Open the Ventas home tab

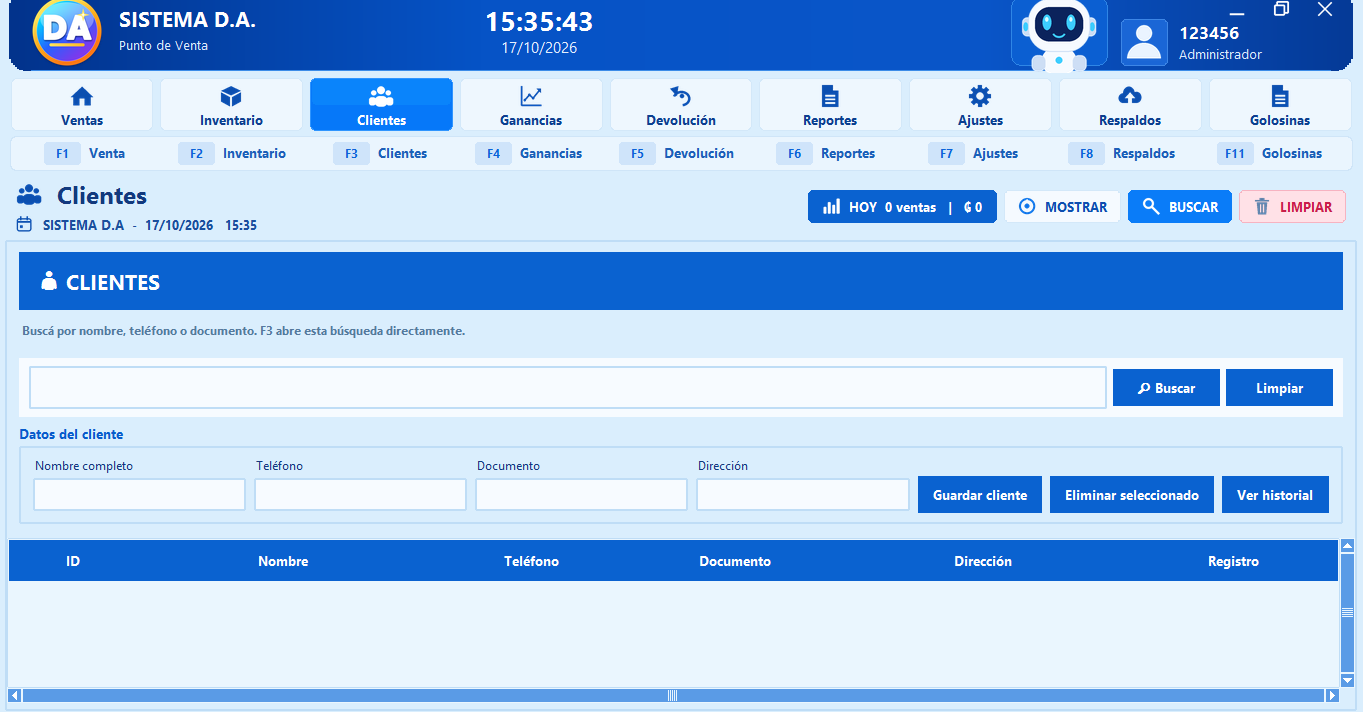82,105
